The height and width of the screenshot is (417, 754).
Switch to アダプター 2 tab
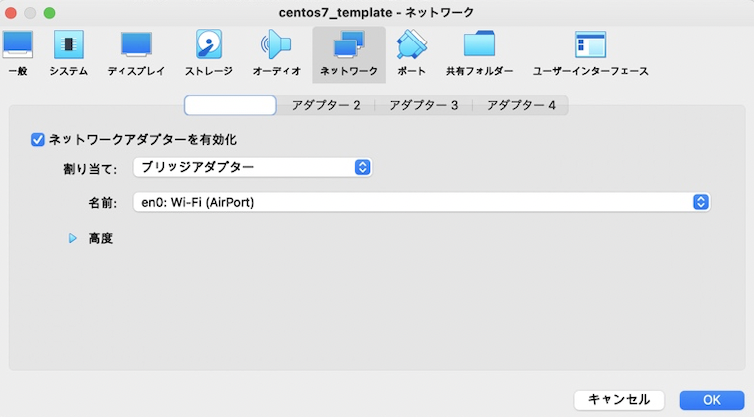point(326,105)
